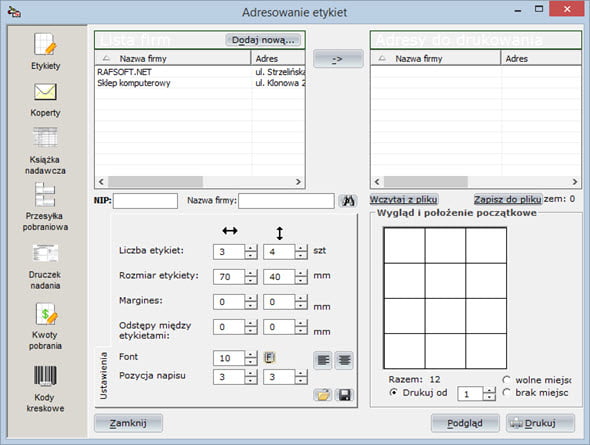The width and height of the screenshot is (590, 445).
Task: Select the brak miejsca radio button
Action: (507, 393)
